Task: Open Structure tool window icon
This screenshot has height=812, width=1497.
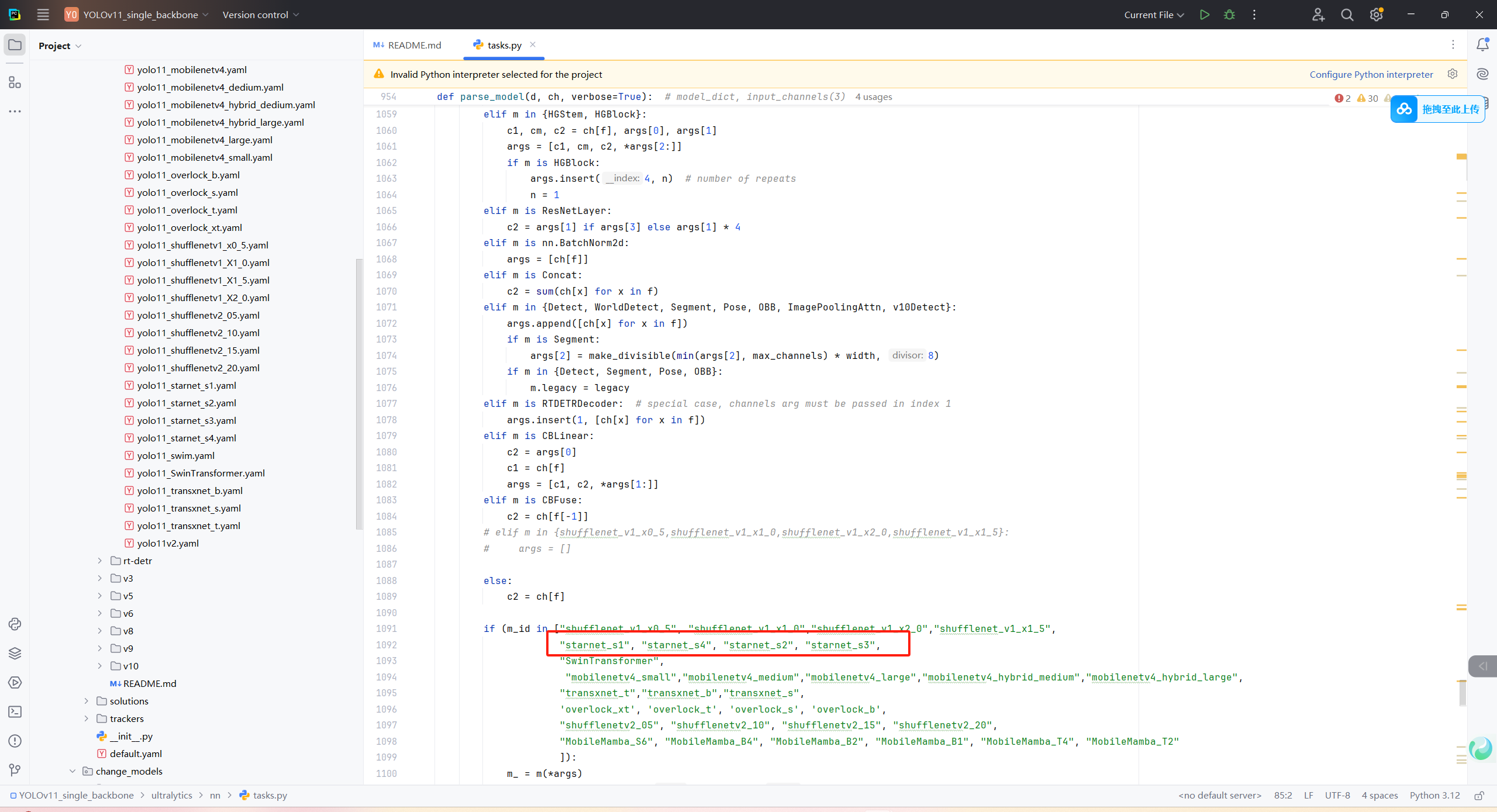Action: click(x=15, y=82)
